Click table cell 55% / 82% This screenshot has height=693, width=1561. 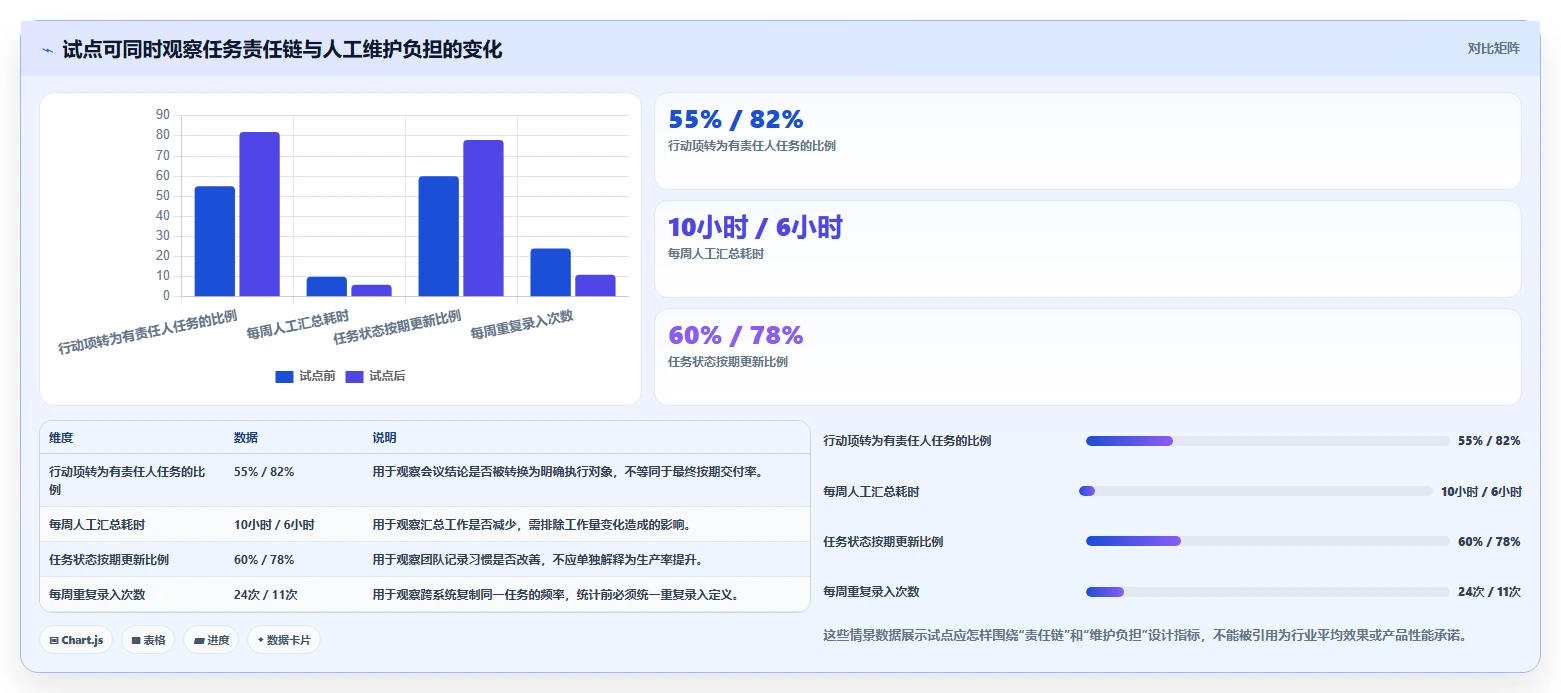coord(264,472)
